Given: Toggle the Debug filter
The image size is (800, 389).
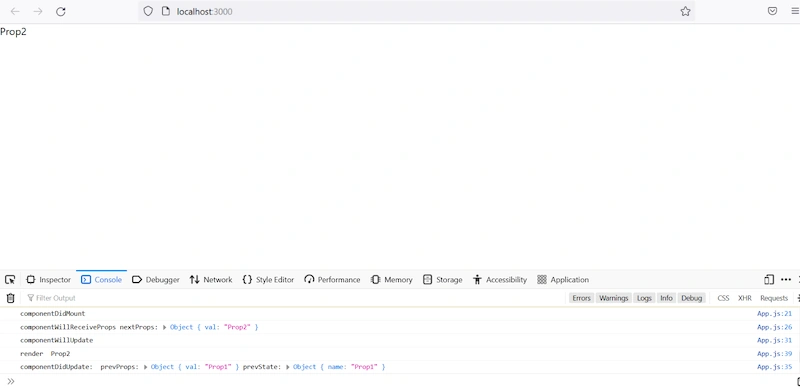Looking at the screenshot, I should pos(691,298).
